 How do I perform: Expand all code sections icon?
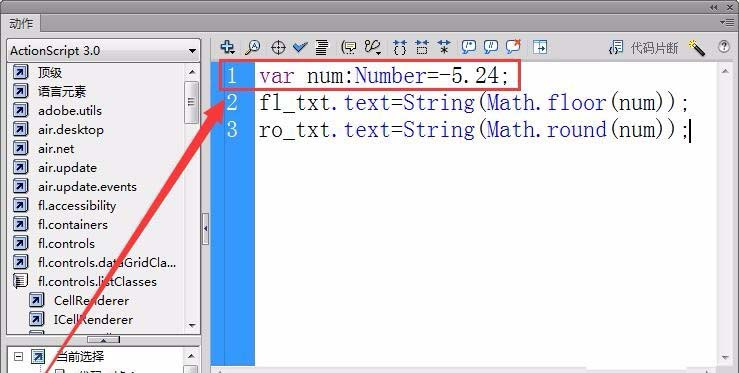pyautogui.click(x=443, y=47)
